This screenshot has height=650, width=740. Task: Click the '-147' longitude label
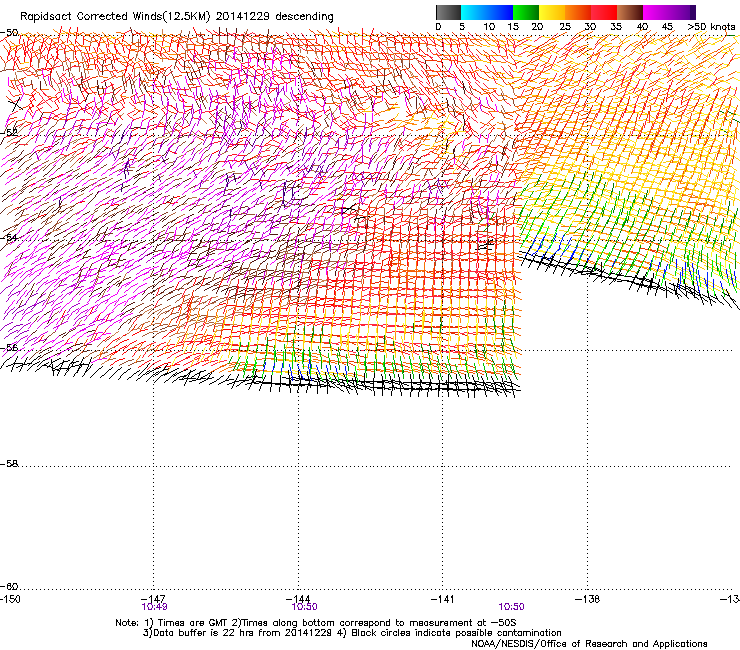coord(153,599)
